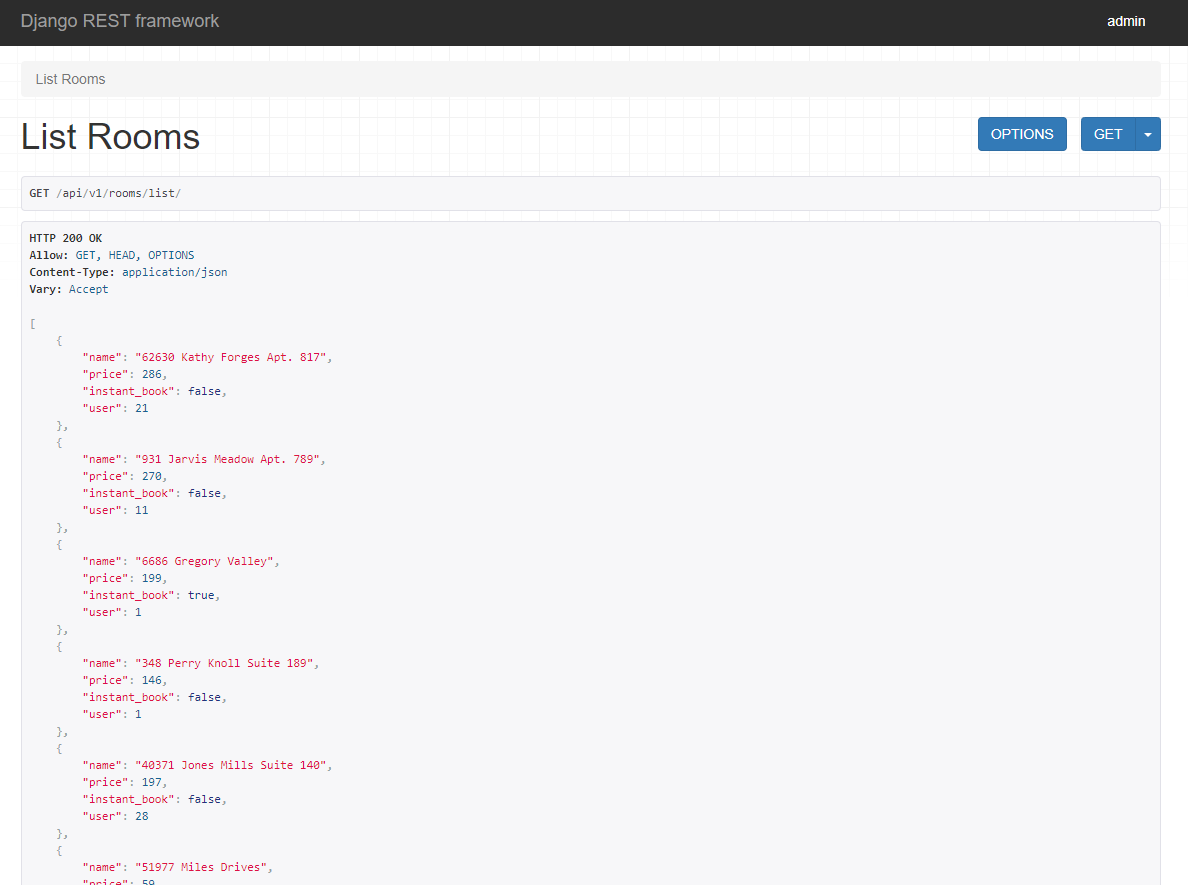
Task: Select the price value 146 of Perry Knoll
Action: pos(151,679)
